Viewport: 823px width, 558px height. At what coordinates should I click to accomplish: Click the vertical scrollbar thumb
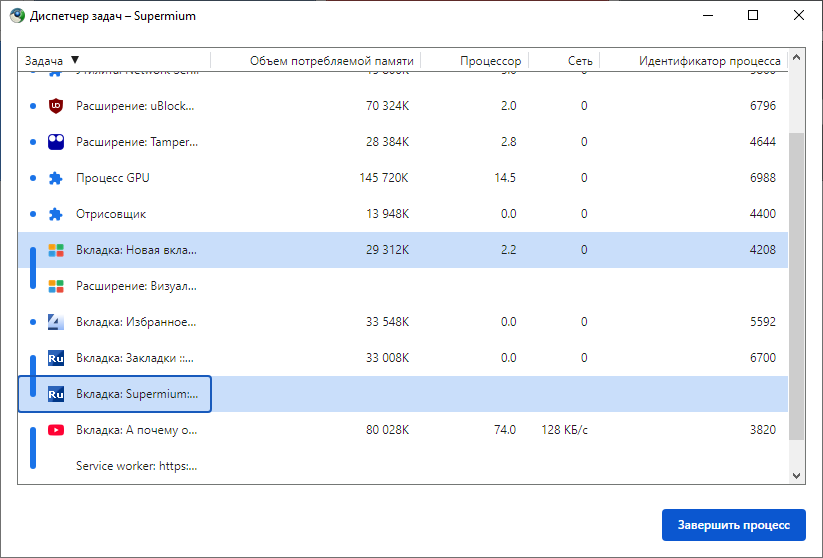(796, 286)
